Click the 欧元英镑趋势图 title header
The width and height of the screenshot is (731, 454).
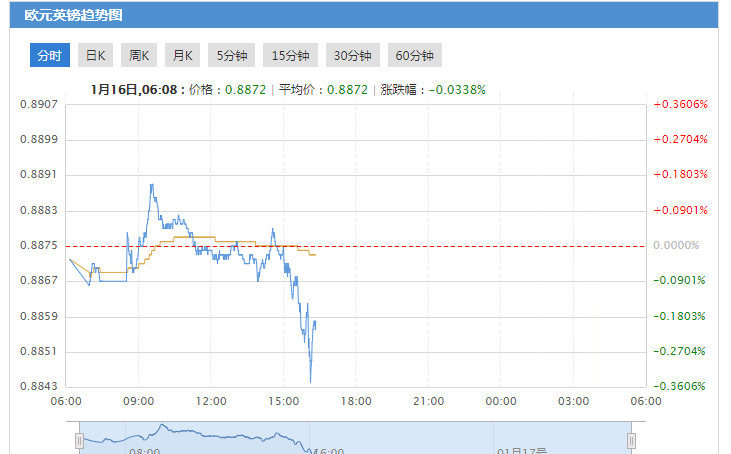pos(68,16)
